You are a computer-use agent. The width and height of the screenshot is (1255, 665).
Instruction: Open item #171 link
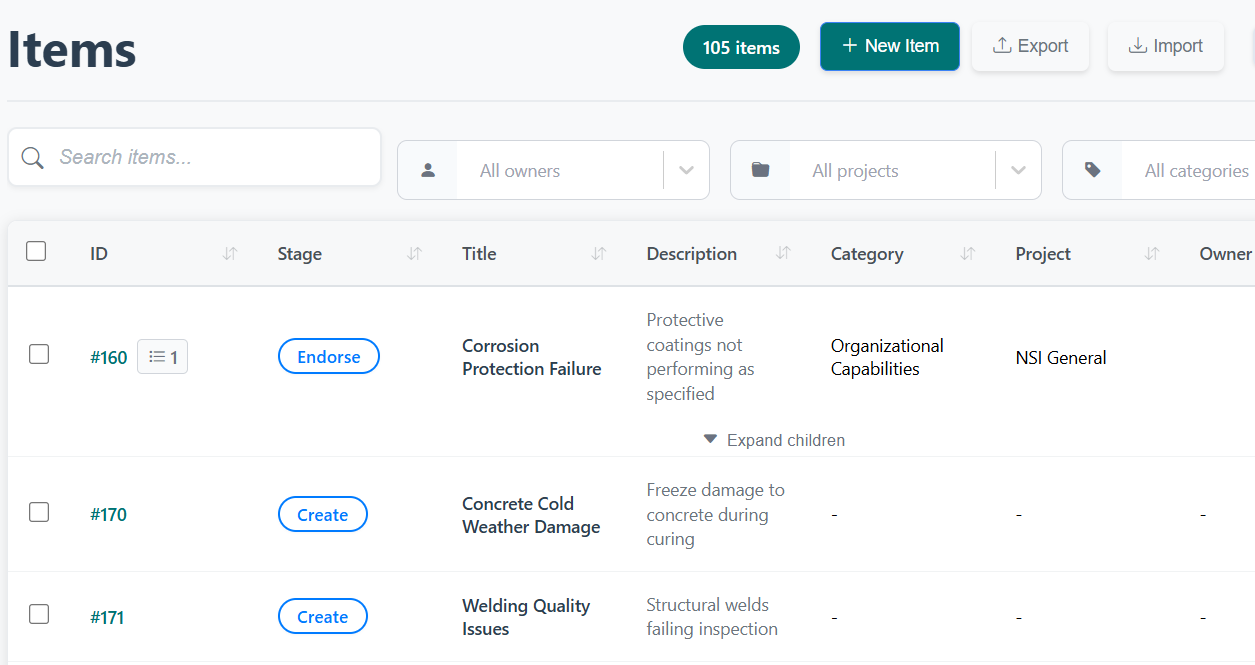(x=107, y=617)
